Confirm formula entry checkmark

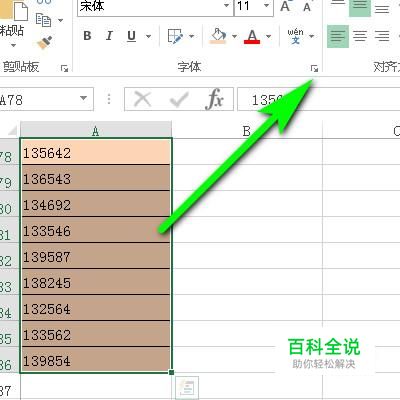click(x=179, y=99)
